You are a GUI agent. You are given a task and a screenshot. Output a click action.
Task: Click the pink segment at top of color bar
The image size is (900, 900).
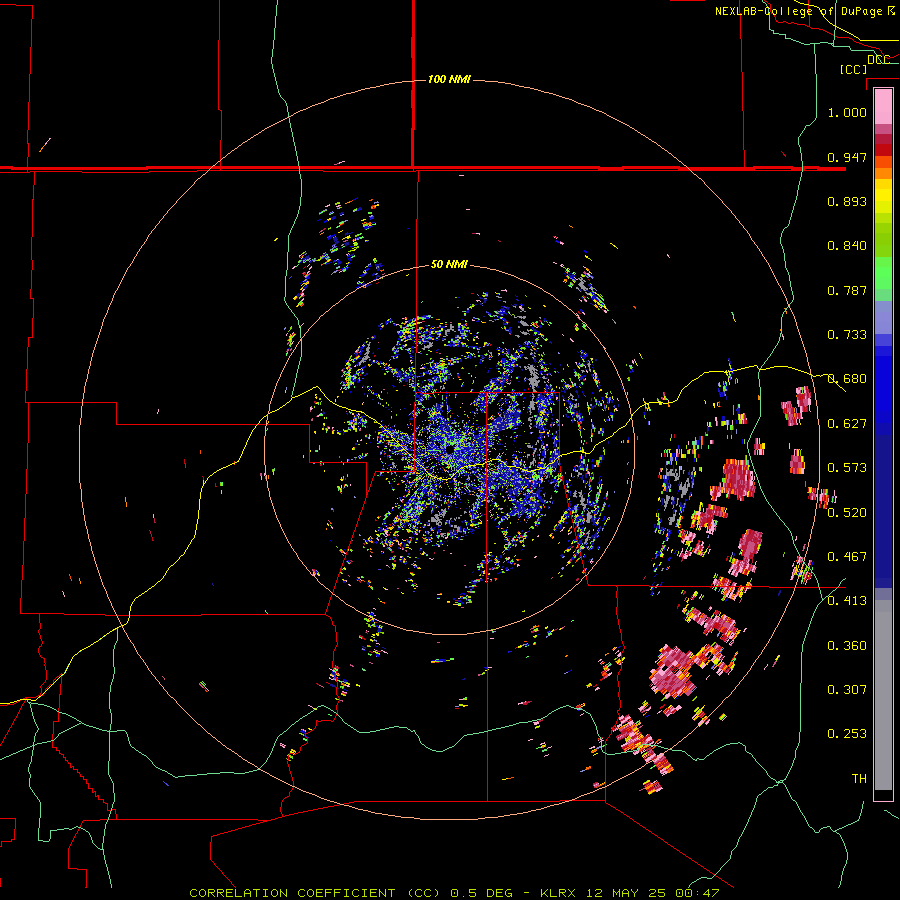coord(883,107)
